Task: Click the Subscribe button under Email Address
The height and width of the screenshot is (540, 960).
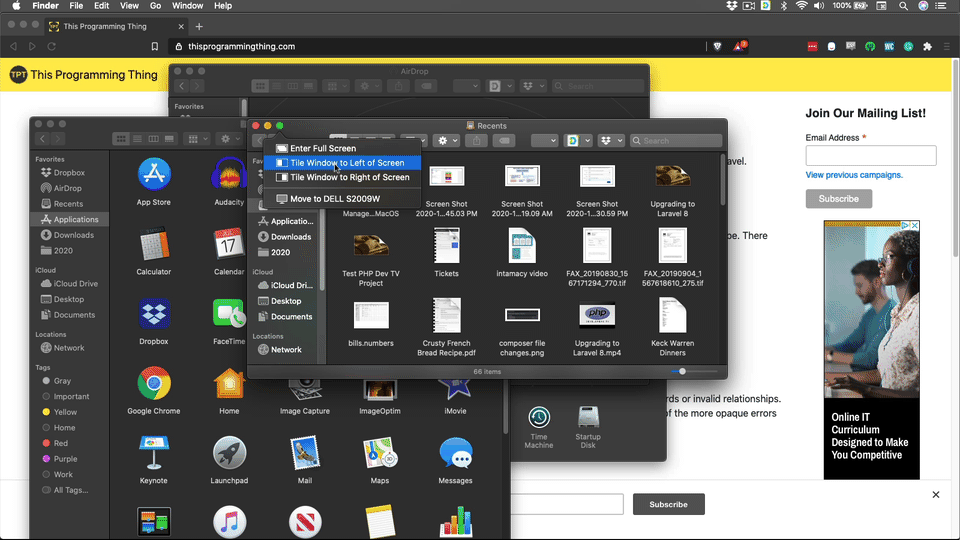Action: click(x=838, y=198)
